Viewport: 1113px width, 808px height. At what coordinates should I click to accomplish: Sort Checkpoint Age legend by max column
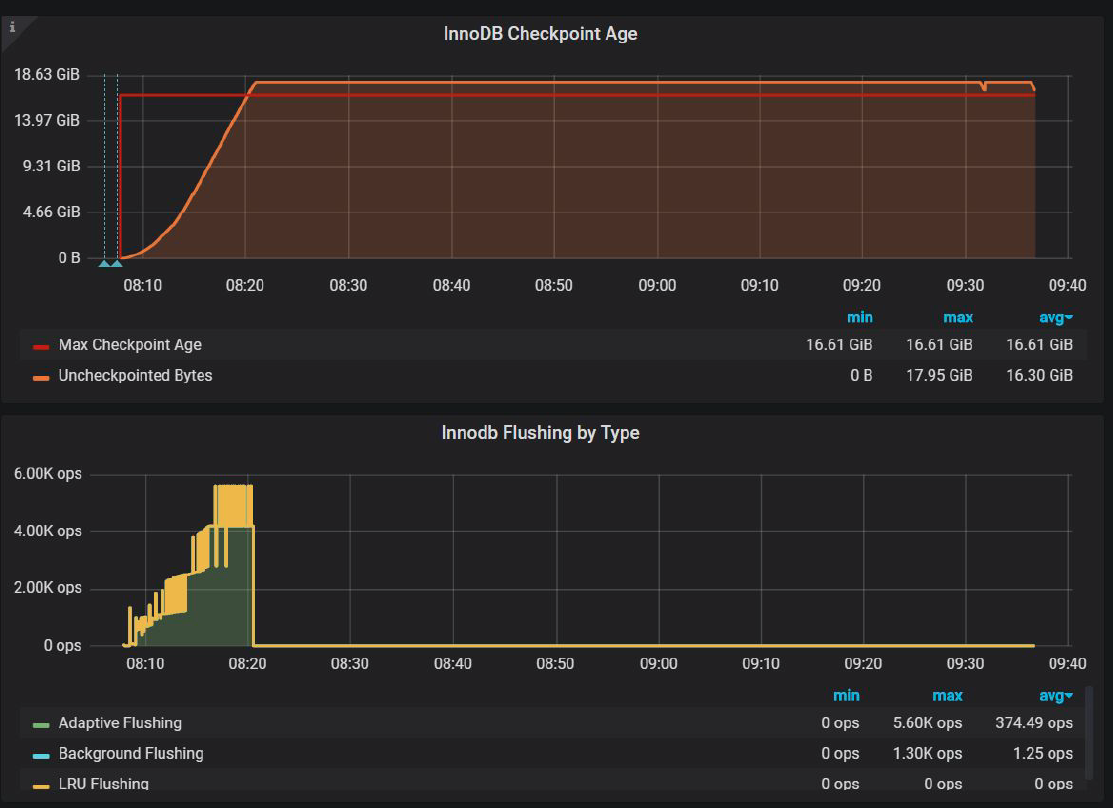[x=957, y=317]
